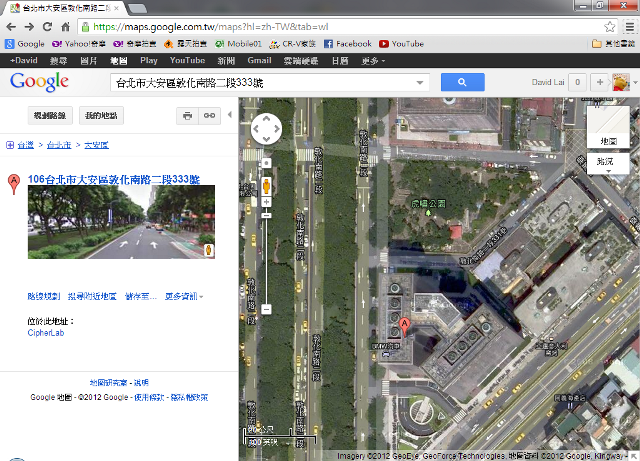Go back with the browser back arrow
640x461 pixels.
click(11, 27)
